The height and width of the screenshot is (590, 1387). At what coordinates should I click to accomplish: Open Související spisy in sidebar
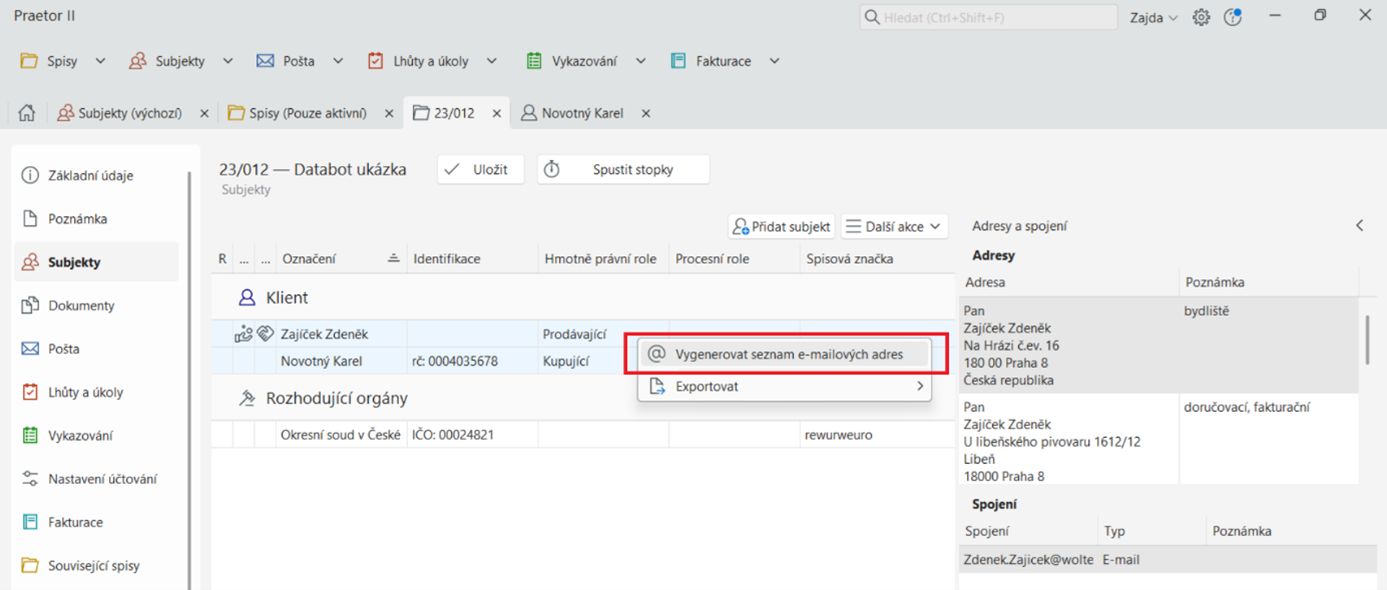pyautogui.click(x=93, y=566)
